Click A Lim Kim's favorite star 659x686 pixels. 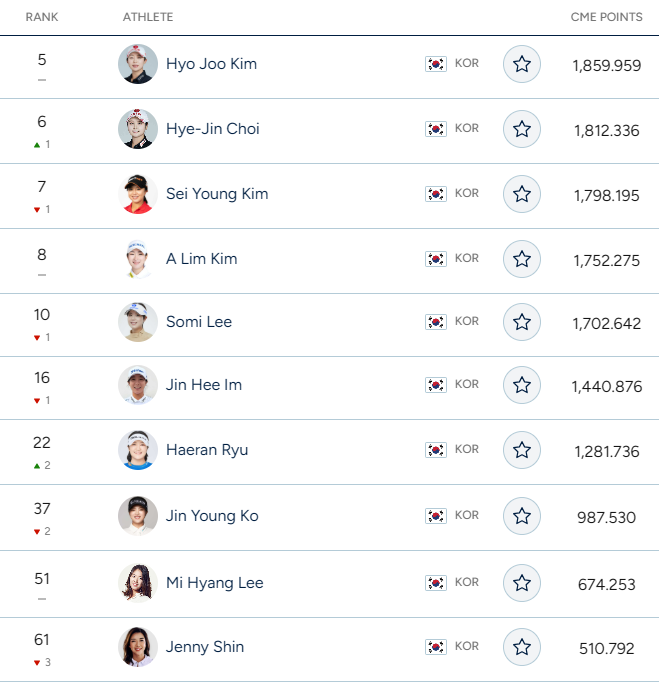point(521,259)
